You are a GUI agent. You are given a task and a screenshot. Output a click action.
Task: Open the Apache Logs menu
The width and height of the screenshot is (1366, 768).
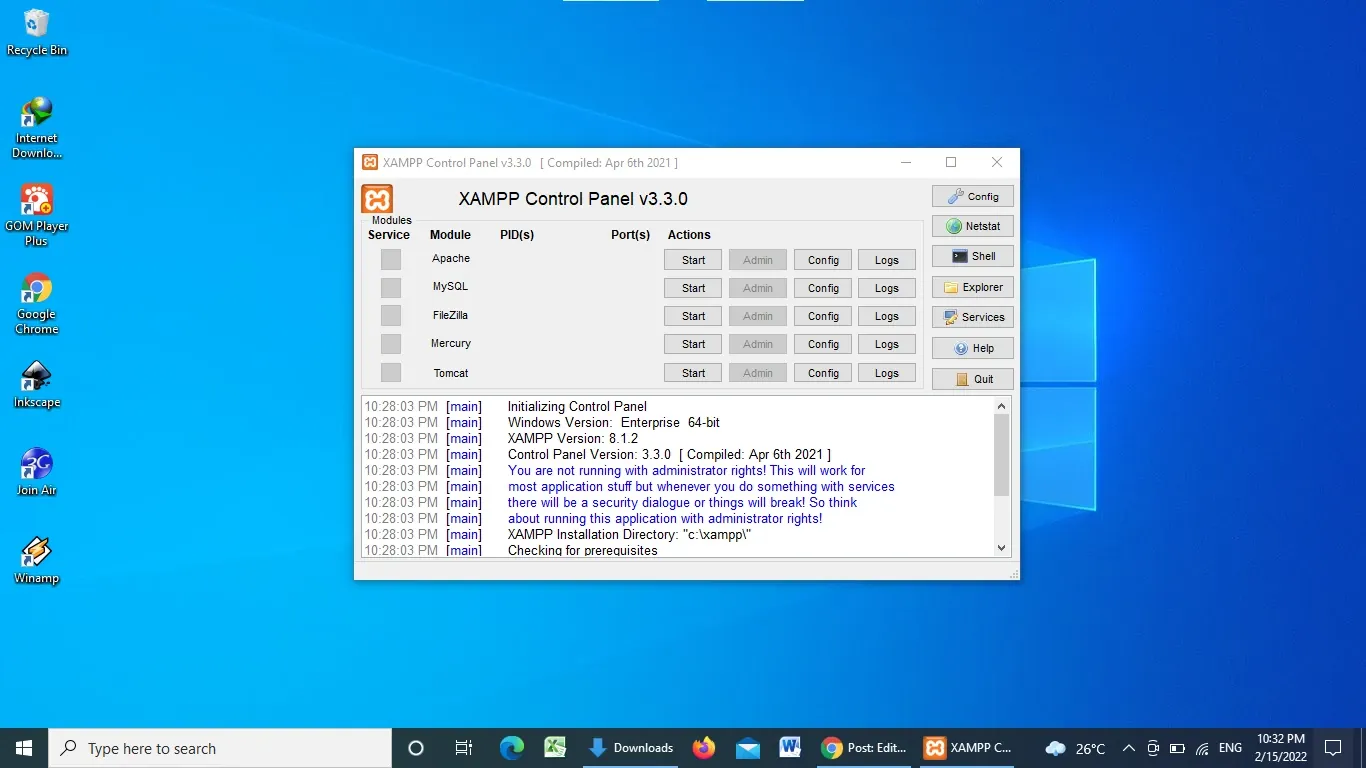pyautogui.click(x=887, y=260)
